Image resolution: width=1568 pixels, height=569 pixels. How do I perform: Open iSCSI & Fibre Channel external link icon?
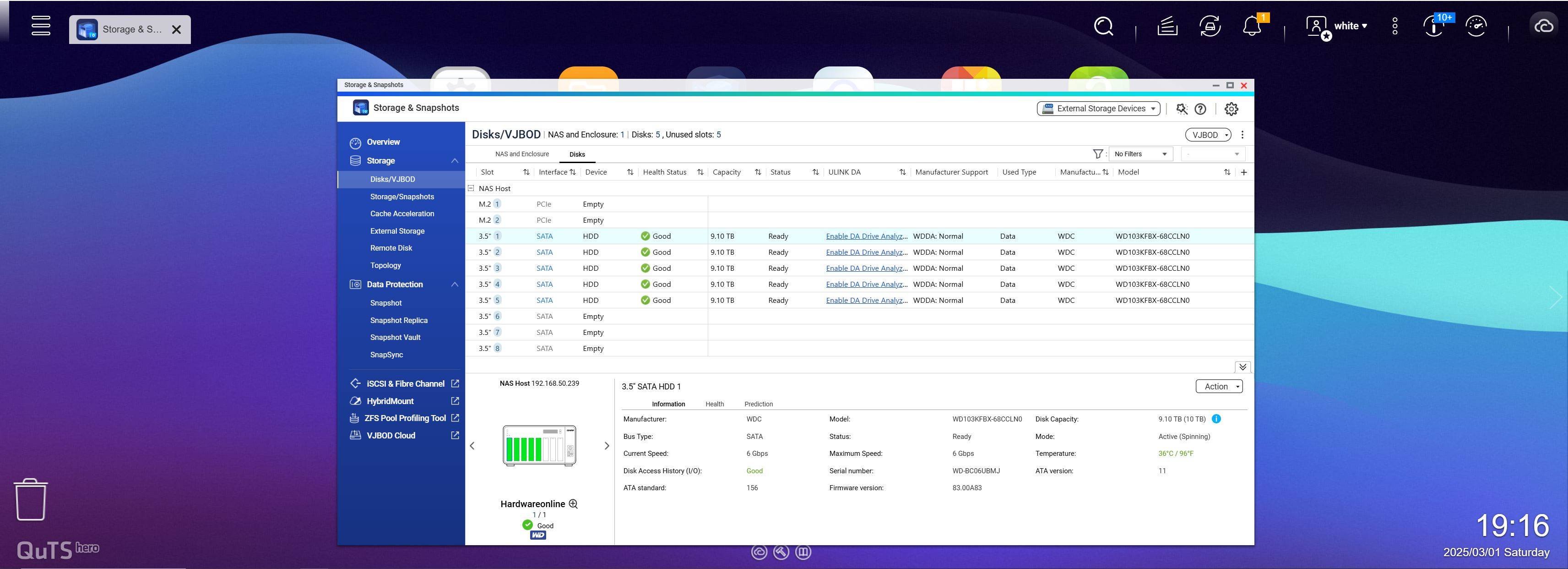click(x=455, y=384)
